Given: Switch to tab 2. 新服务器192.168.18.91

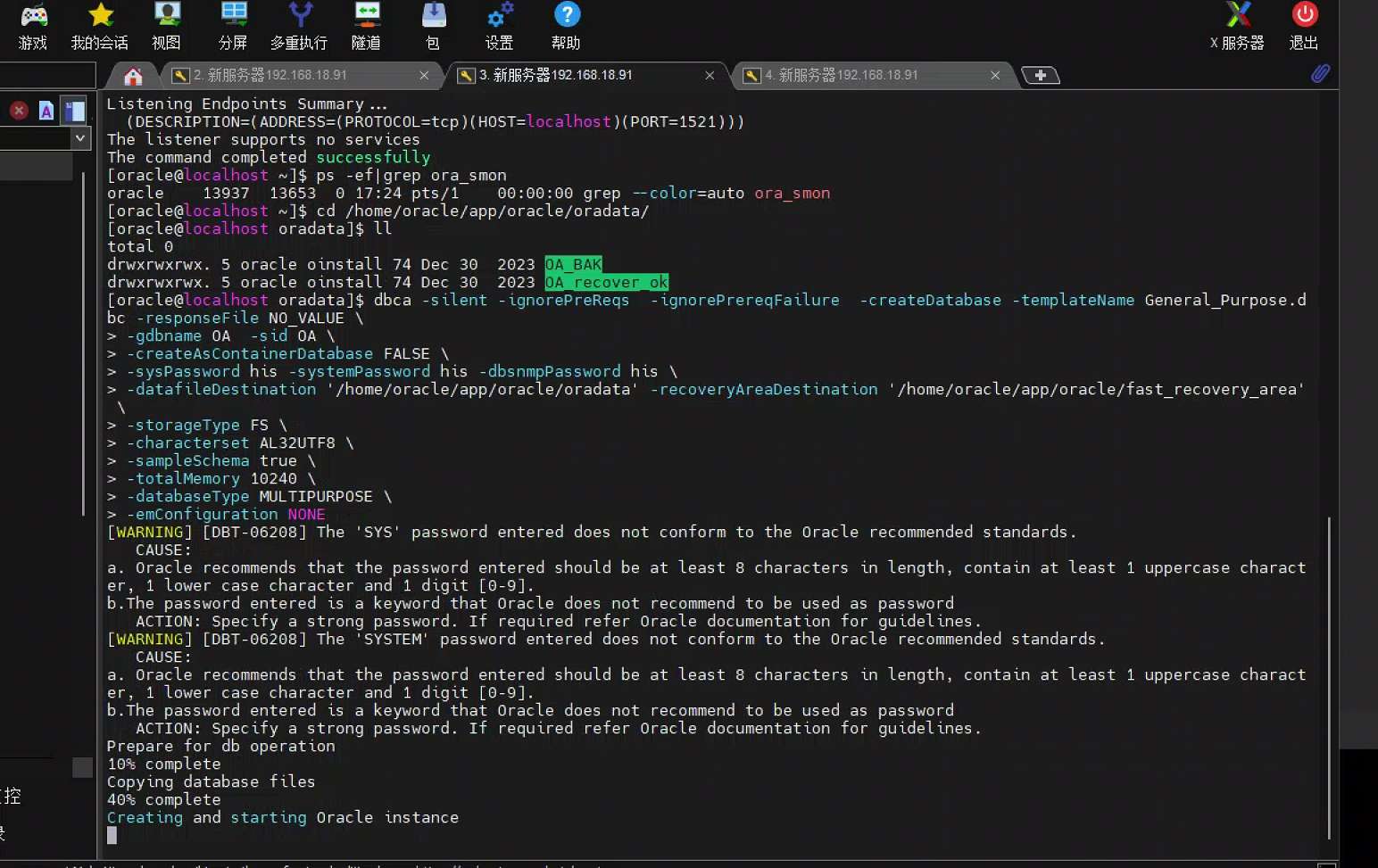Looking at the screenshot, I should coord(302,76).
